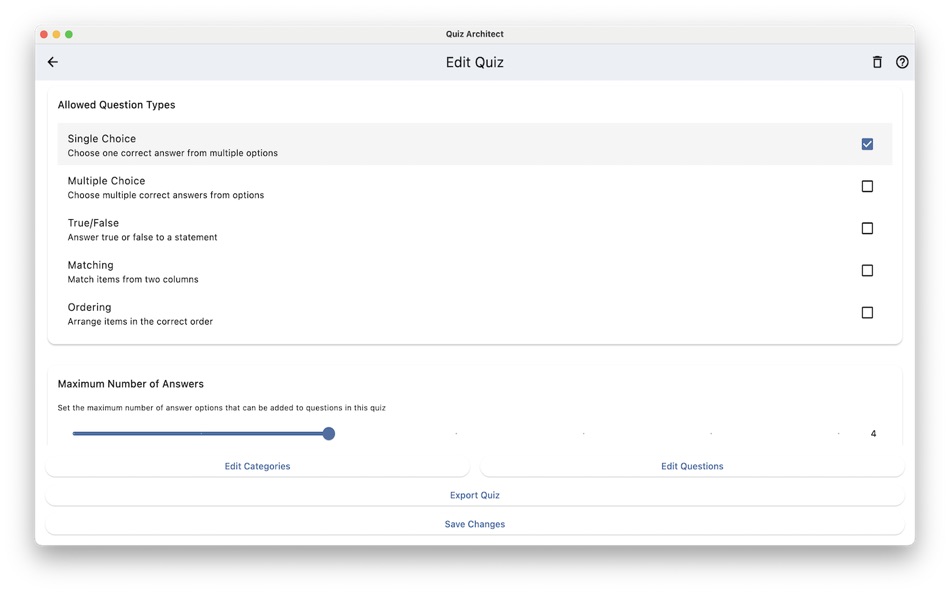Click the Edit Categories button
This screenshot has width=950, height=594.
pos(257,466)
